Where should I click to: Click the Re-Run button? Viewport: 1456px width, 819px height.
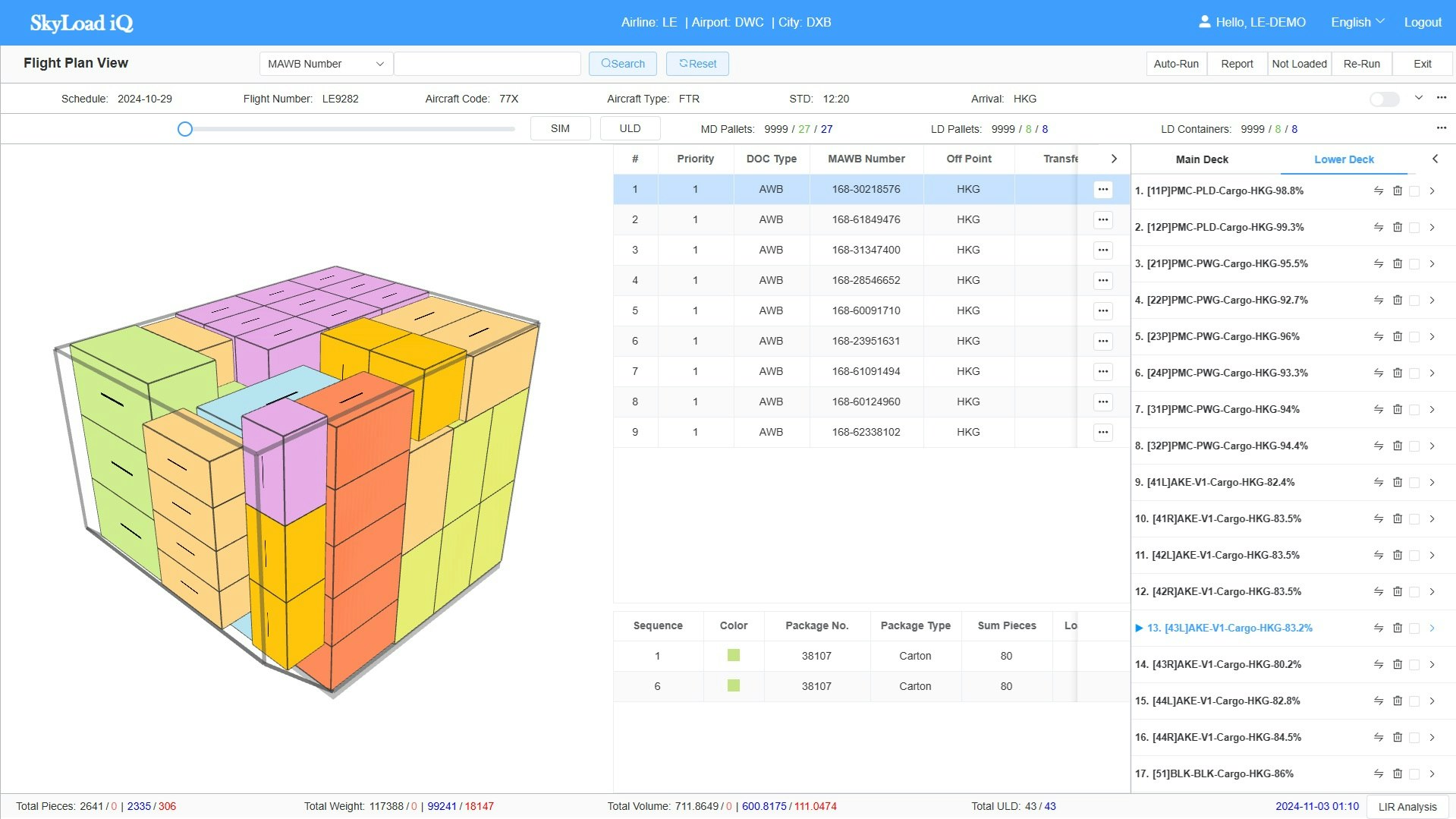[x=1361, y=64]
